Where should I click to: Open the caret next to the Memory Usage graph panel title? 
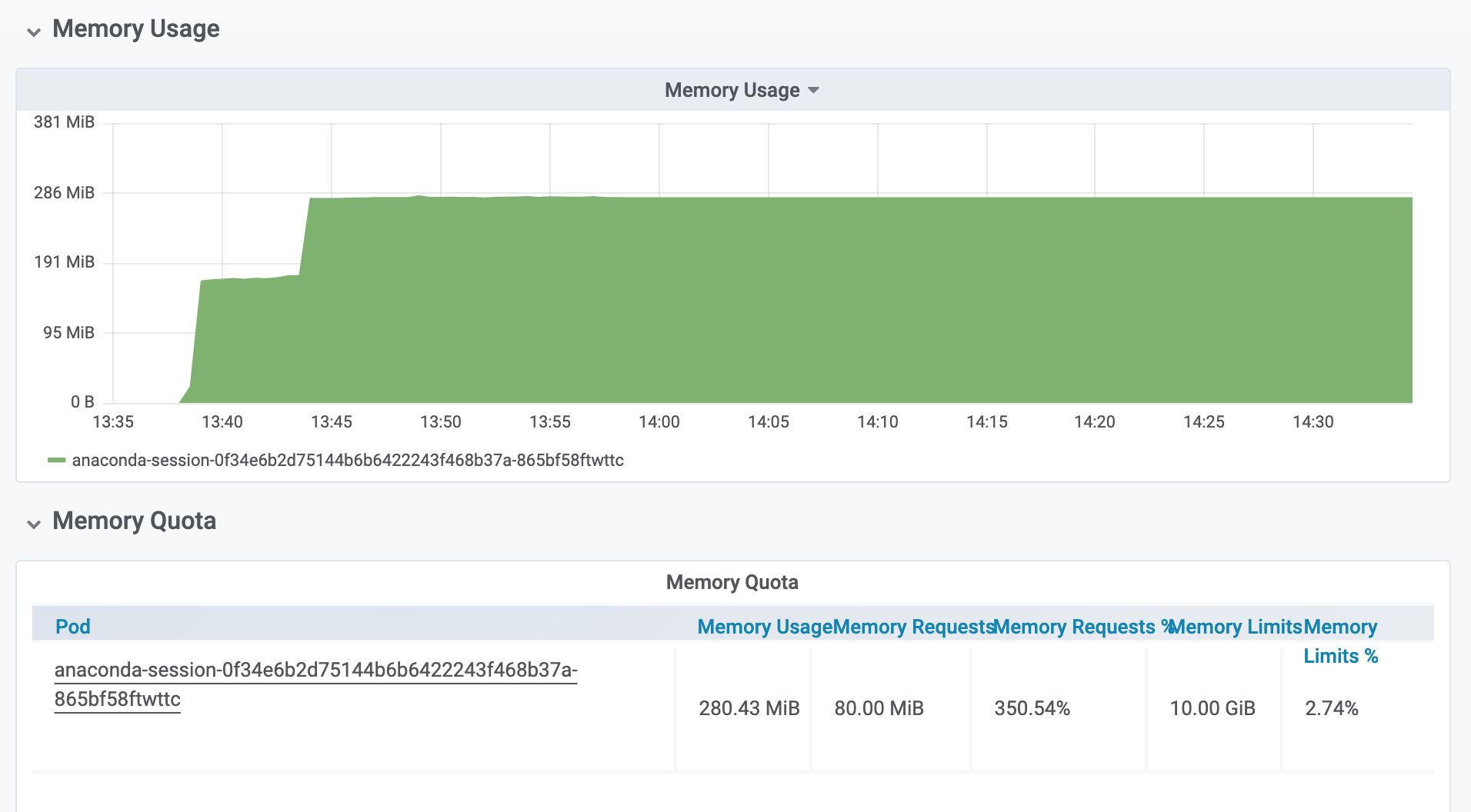813,91
